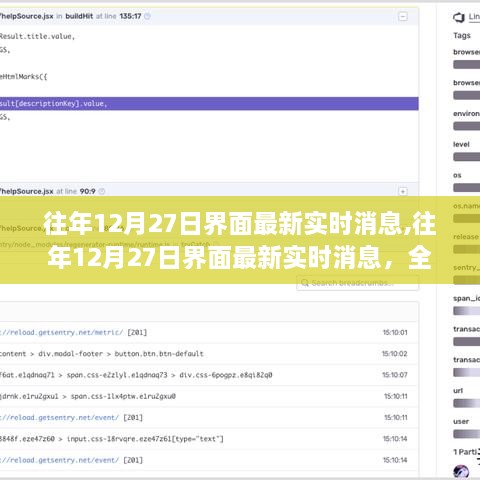Viewport: 480px width, 480px height.
Task: Click the 15:10:01 breadcrumb timestamp
Action: click(395, 332)
